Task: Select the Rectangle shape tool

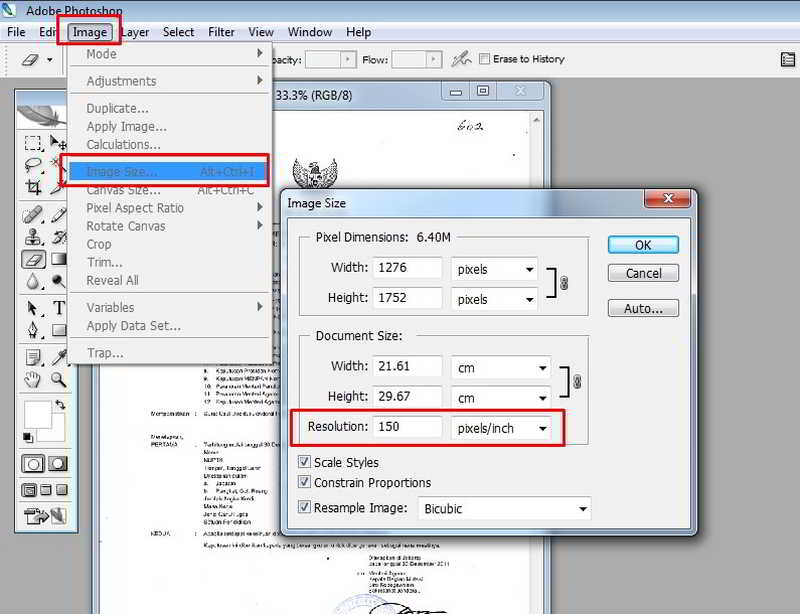Action: tap(59, 330)
